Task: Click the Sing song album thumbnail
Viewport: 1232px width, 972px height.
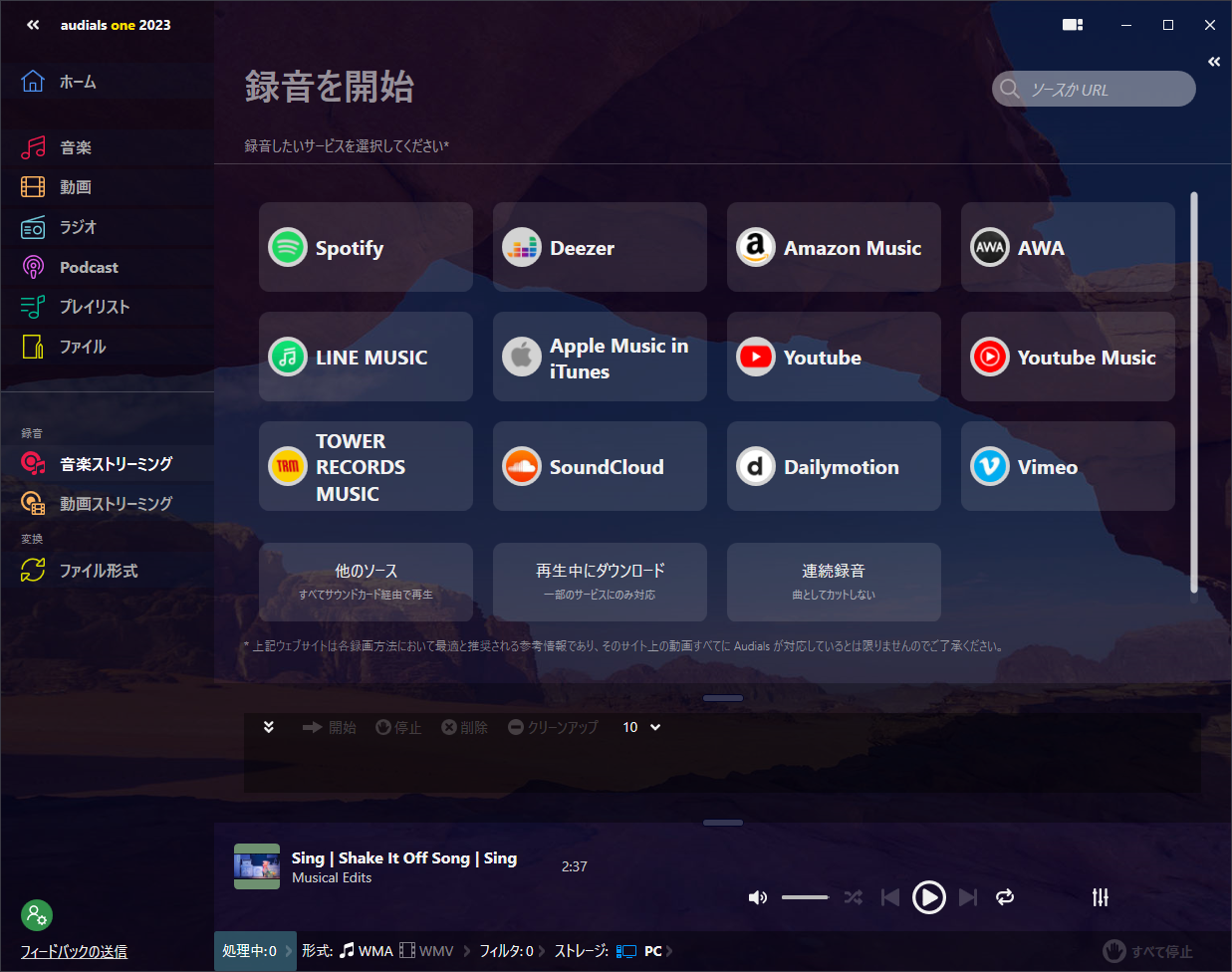Action: coord(257,866)
